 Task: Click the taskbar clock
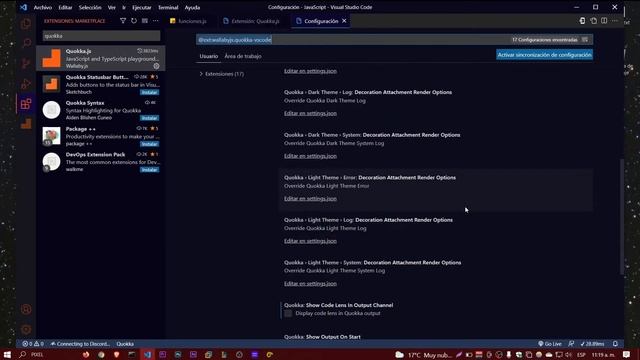pos(603,355)
